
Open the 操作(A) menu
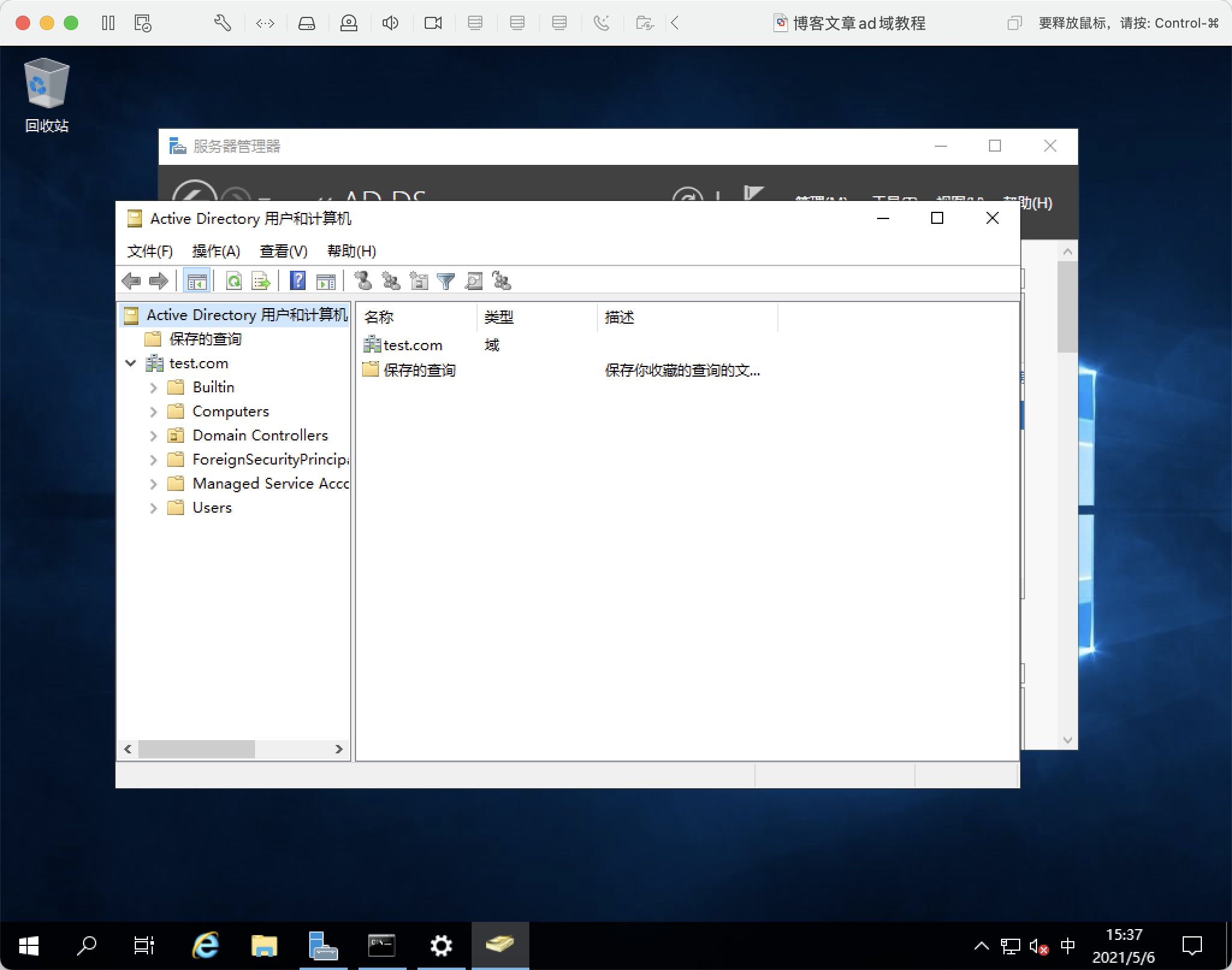[x=215, y=251]
